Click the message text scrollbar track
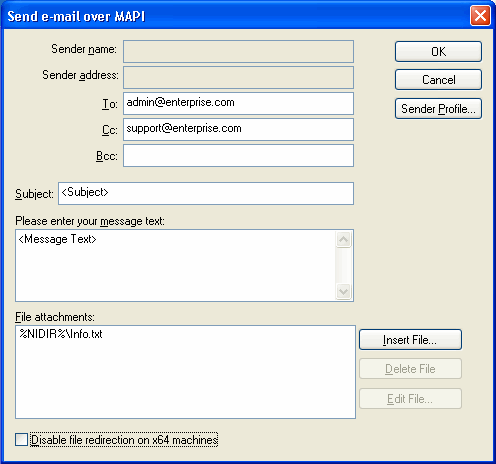The image size is (496, 464). click(x=343, y=266)
